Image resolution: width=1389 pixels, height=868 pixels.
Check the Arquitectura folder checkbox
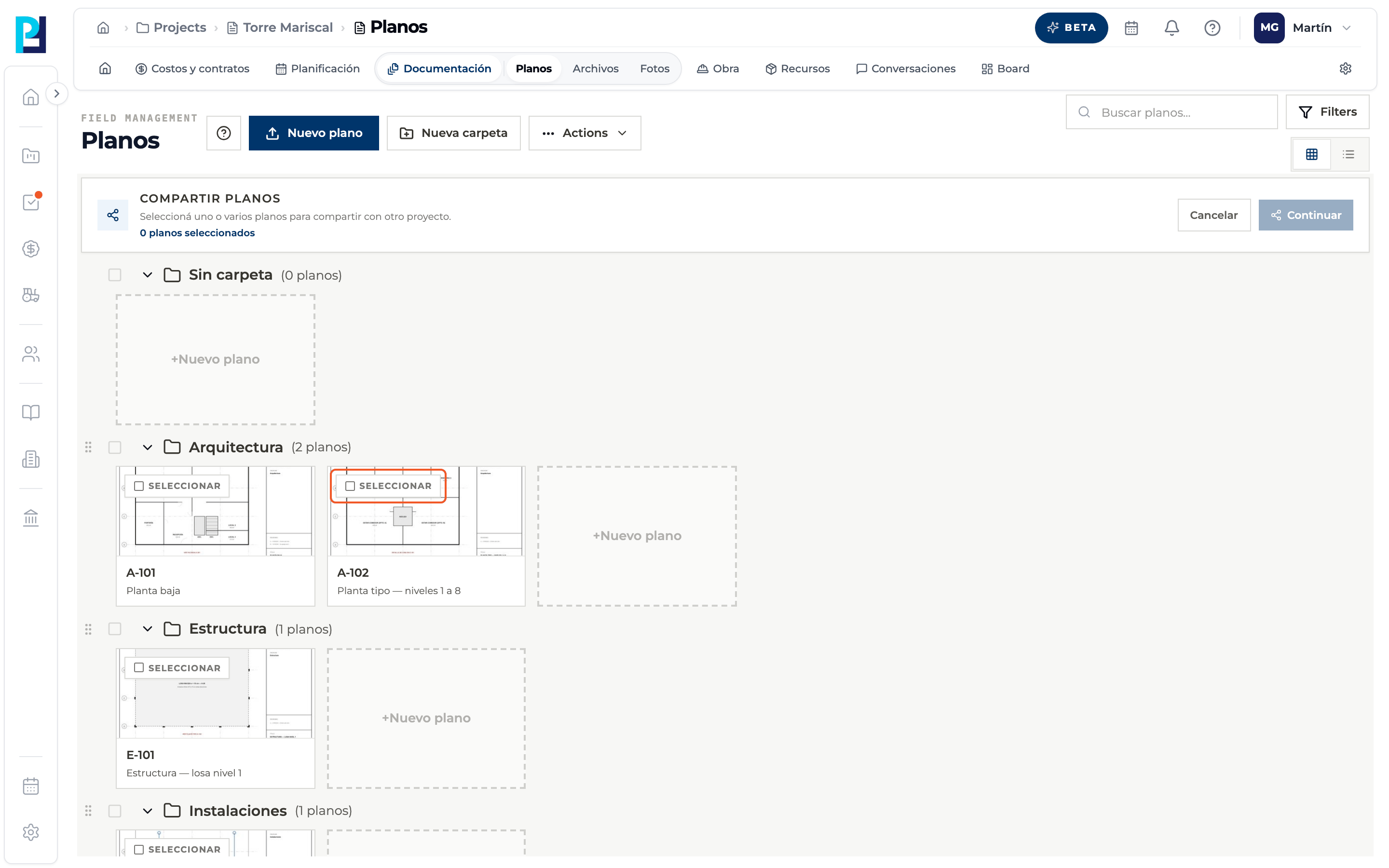[x=115, y=447]
